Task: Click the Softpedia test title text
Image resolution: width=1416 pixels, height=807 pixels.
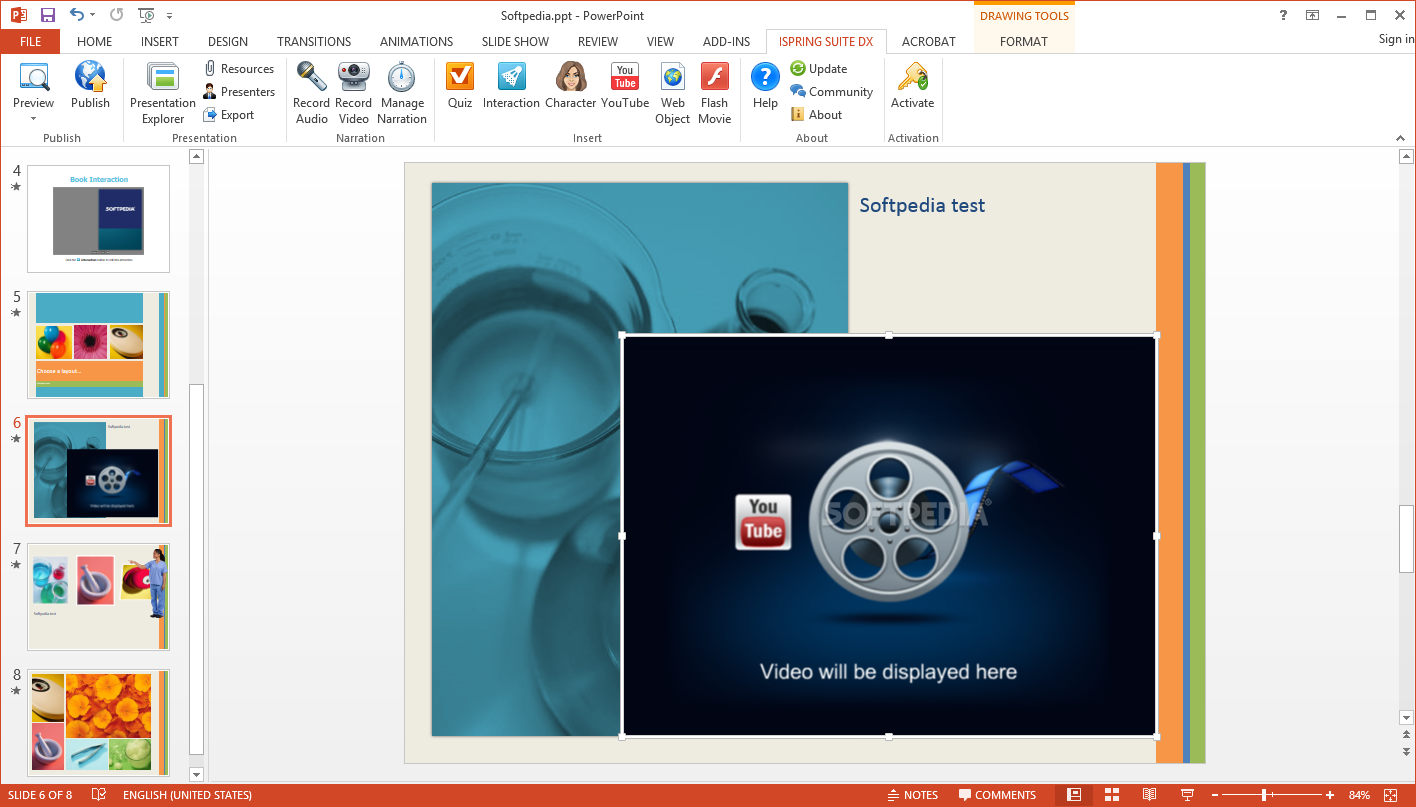Action: click(x=922, y=205)
